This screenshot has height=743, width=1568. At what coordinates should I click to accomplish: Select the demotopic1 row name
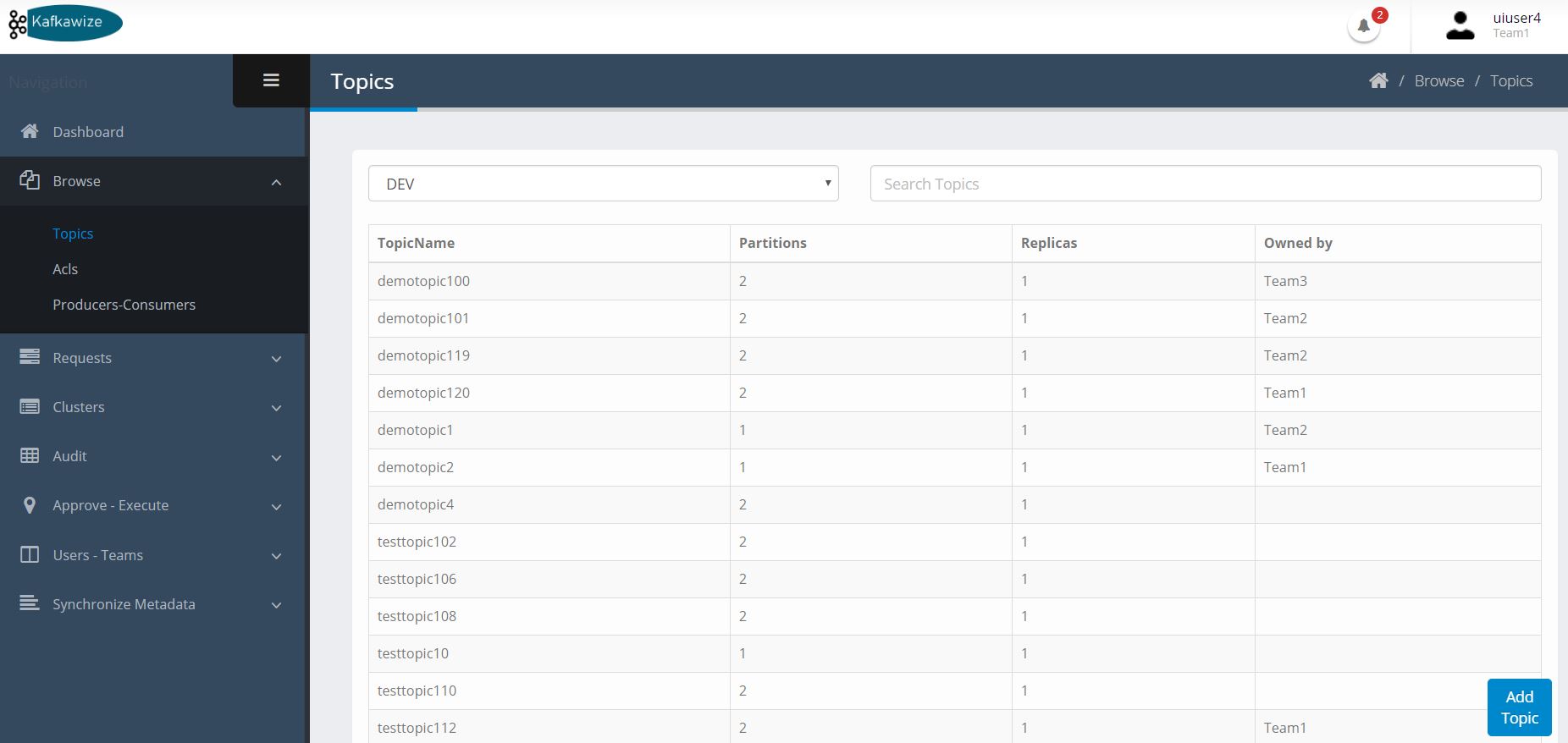coord(416,430)
